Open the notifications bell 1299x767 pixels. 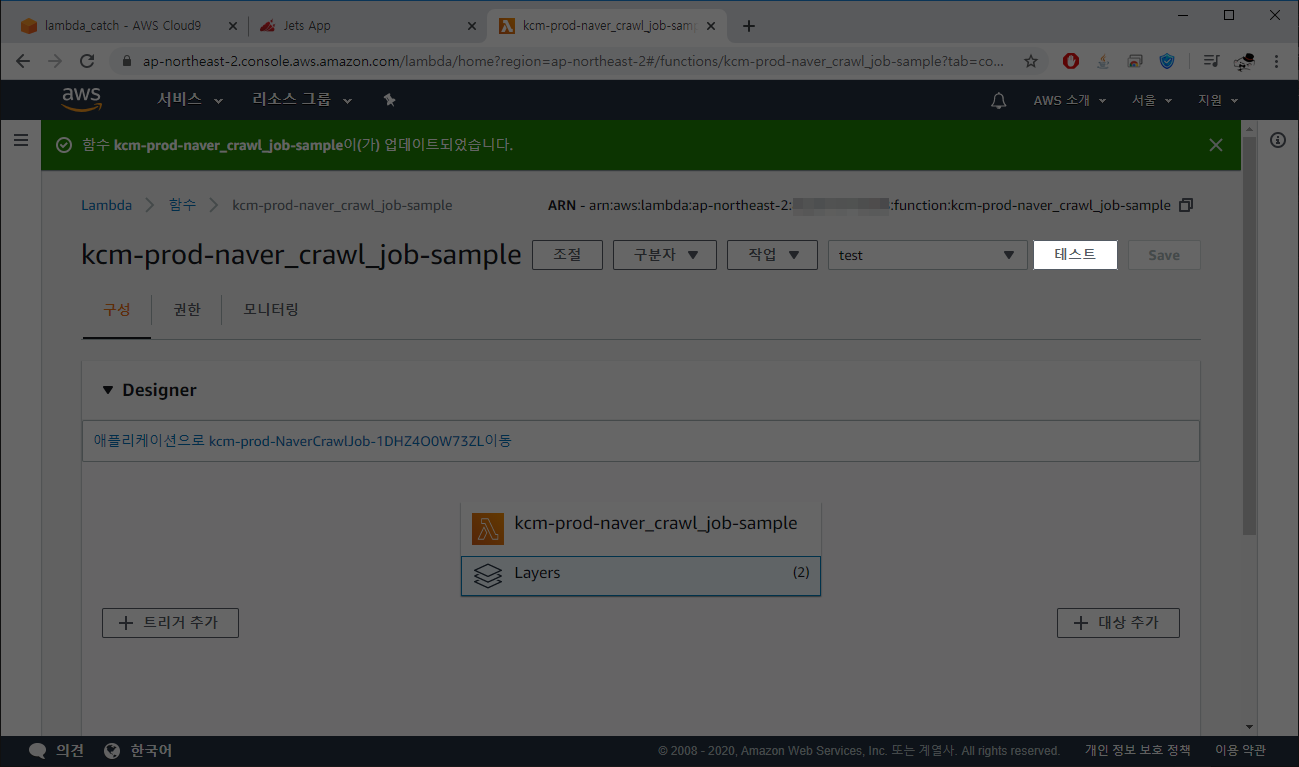(998, 100)
